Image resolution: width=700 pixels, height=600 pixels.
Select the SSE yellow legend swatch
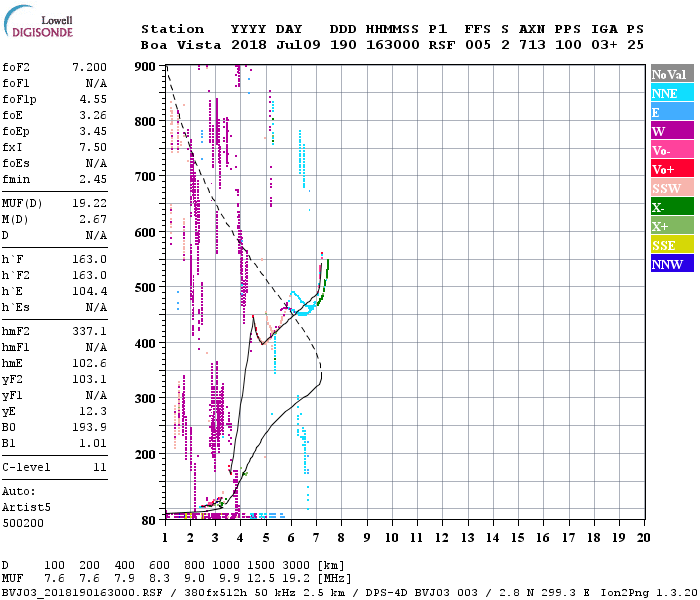coord(672,245)
